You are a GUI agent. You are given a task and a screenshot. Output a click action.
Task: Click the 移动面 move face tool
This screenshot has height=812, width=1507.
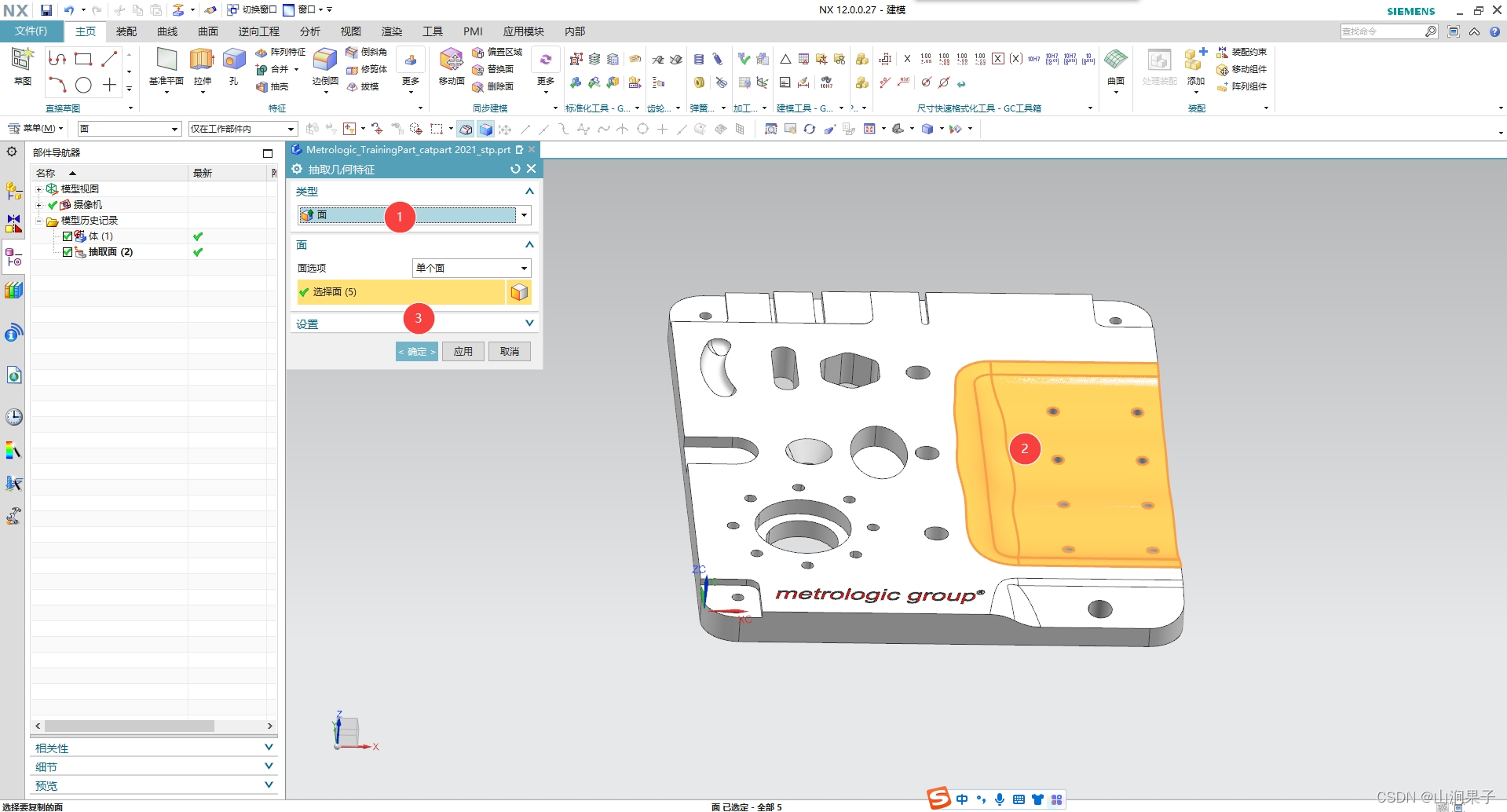click(x=452, y=67)
